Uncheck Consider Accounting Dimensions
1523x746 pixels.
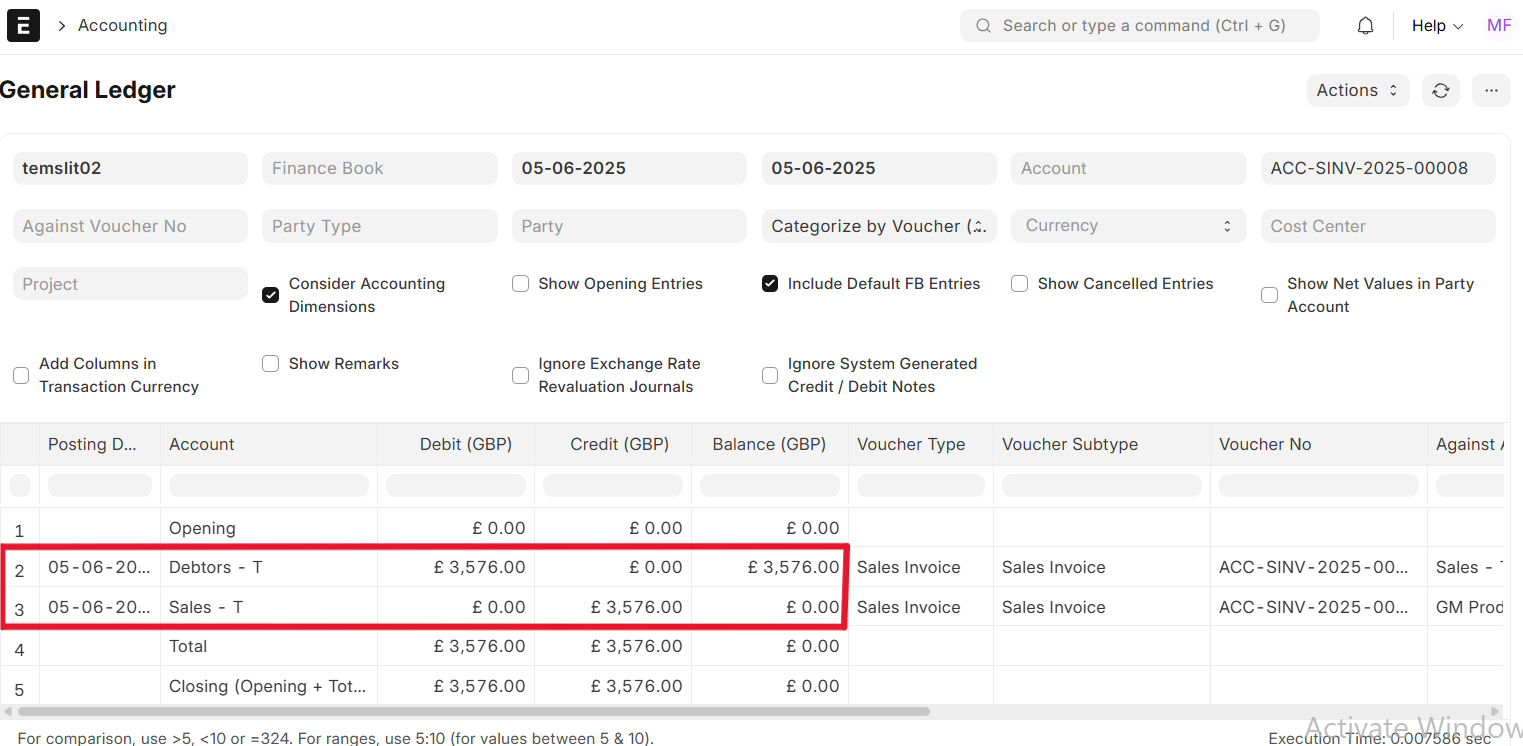coord(270,295)
